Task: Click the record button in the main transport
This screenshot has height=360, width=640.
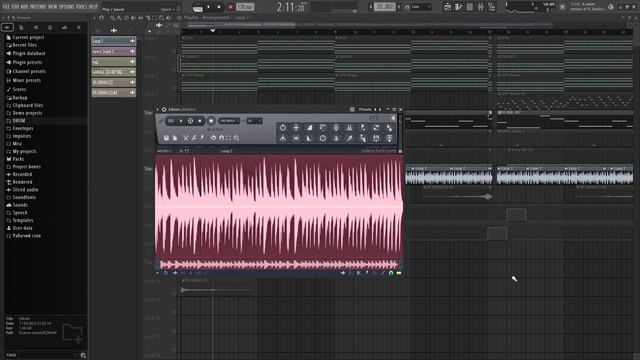Action: tap(230, 7)
